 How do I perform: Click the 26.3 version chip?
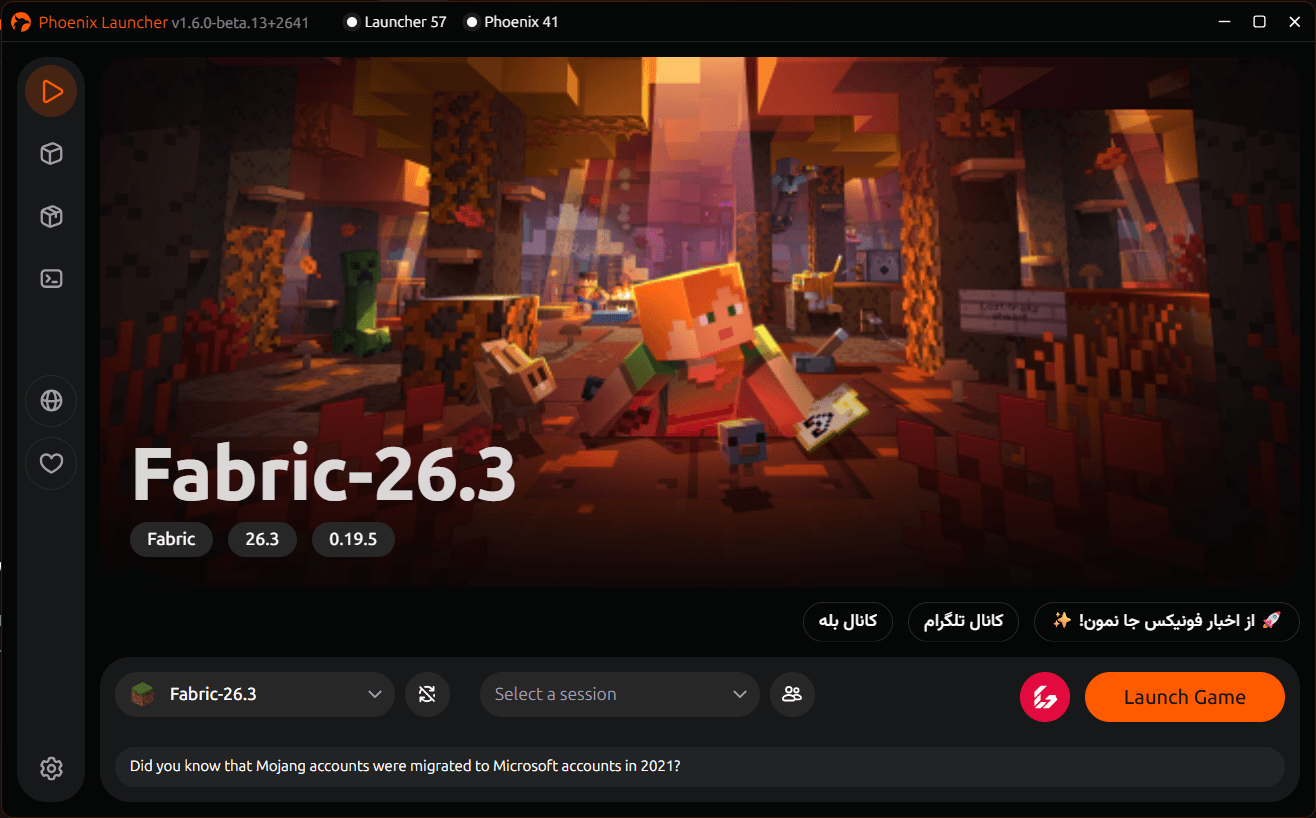point(262,539)
